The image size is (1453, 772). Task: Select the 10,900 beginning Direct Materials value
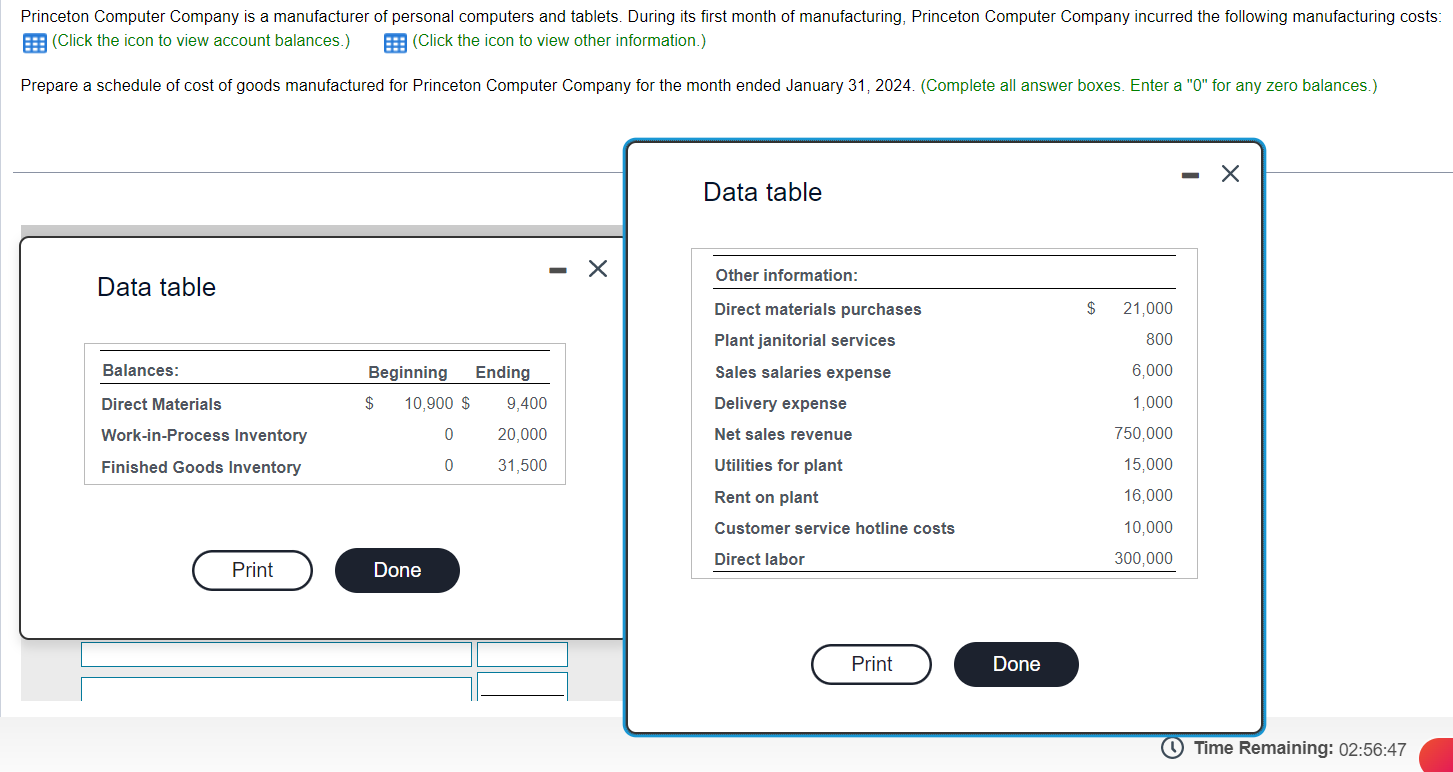(429, 404)
